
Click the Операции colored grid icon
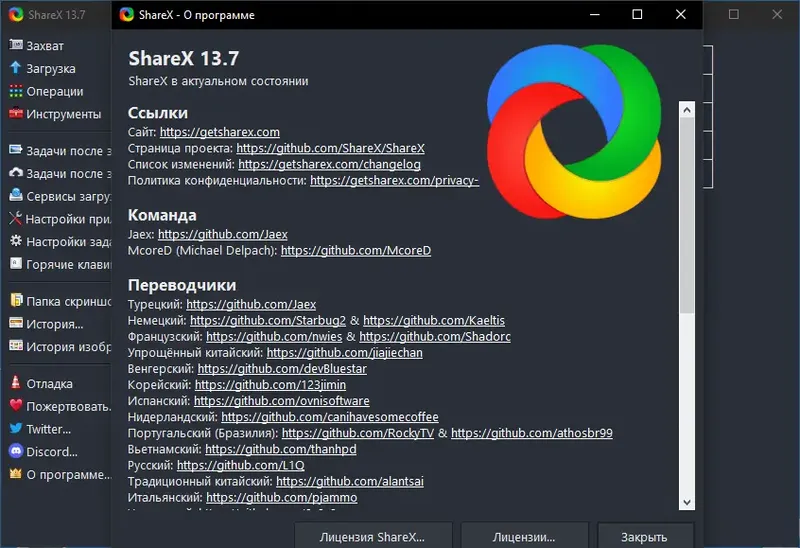point(16,91)
